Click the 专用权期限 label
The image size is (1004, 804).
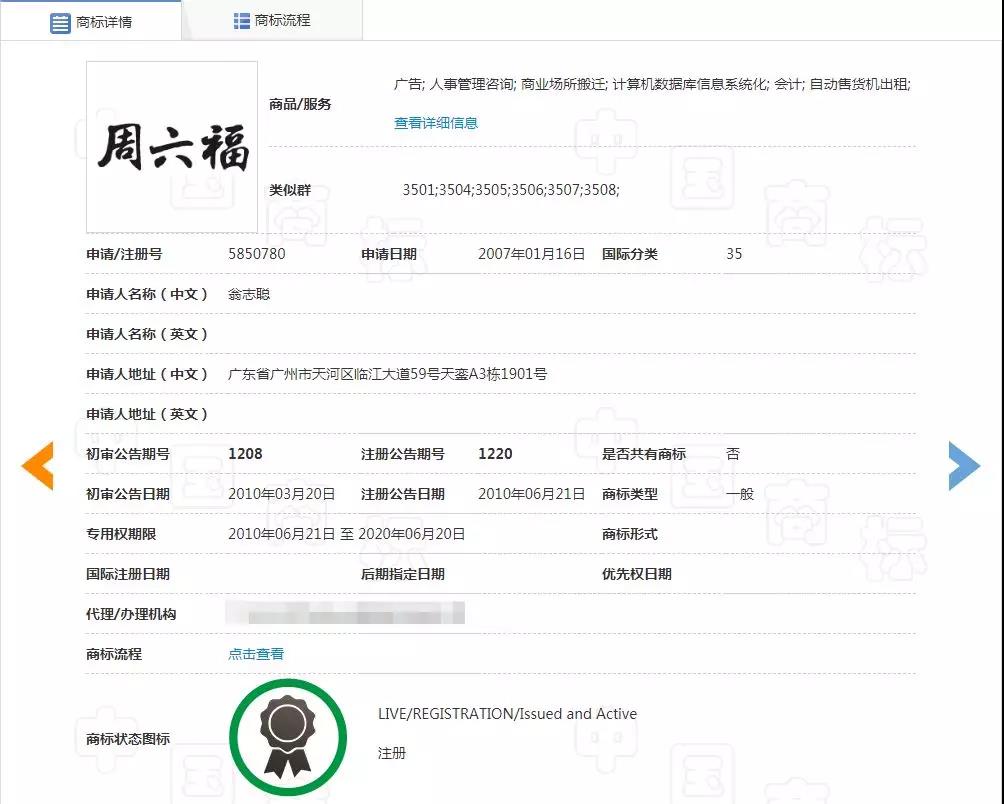tap(121, 534)
